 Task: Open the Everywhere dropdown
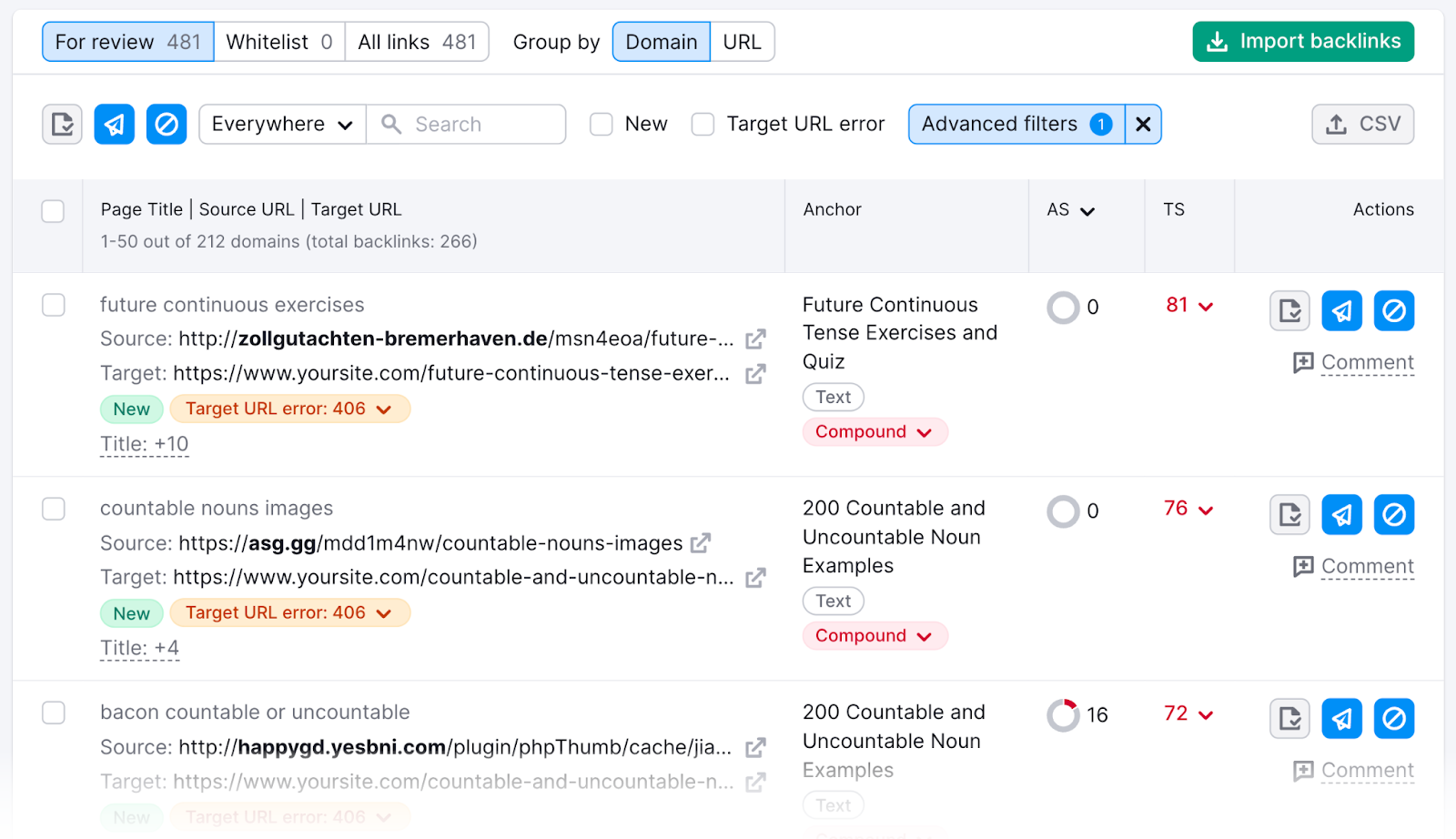tap(281, 124)
